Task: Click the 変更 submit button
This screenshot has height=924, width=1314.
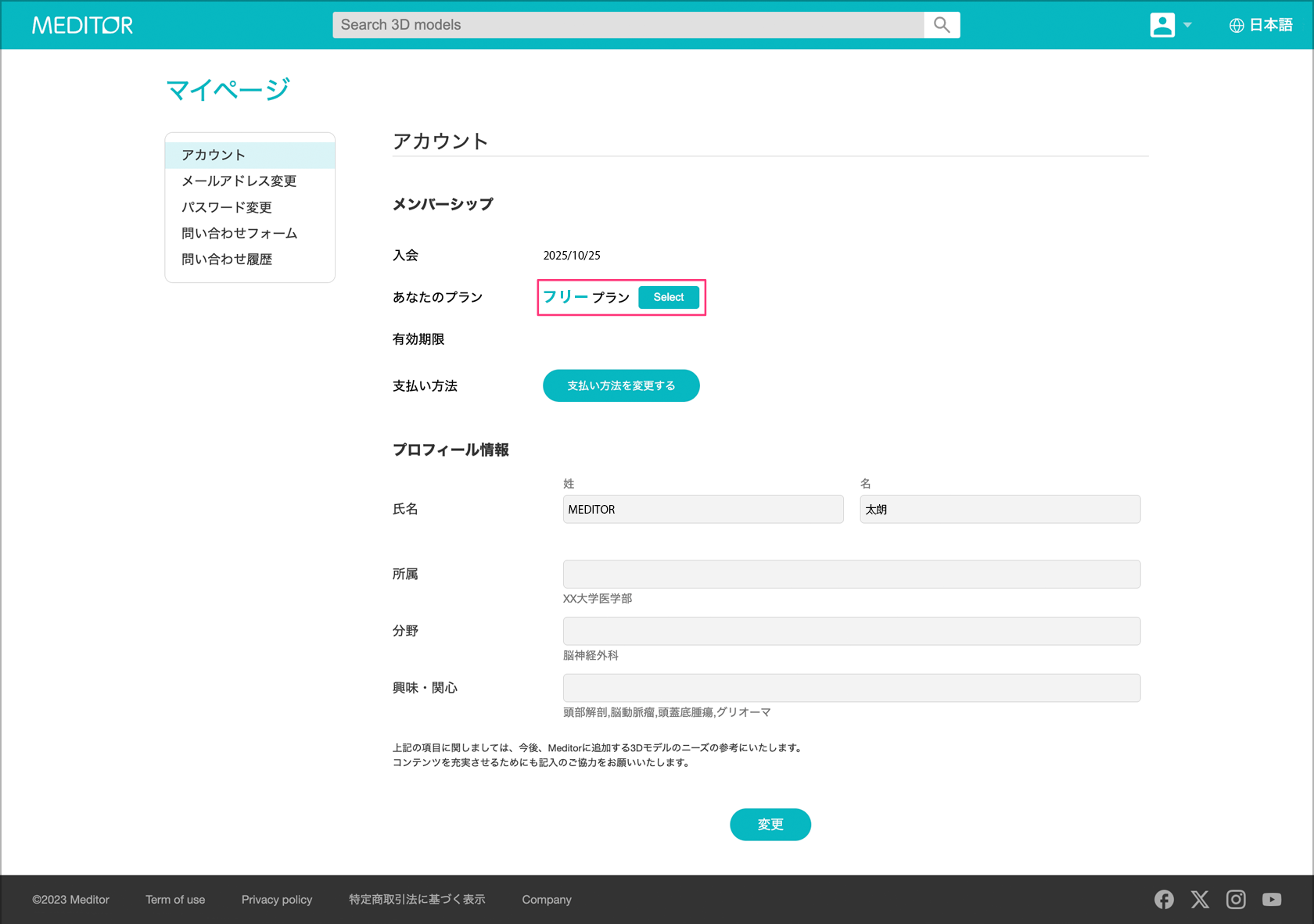Action: pos(770,825)
